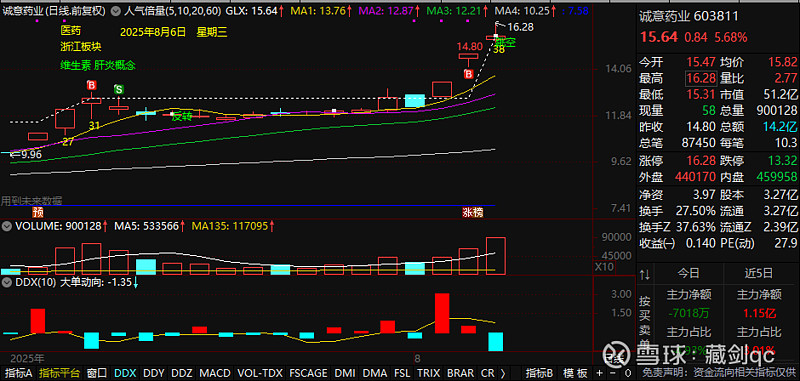Click the 预 forecast tag on chart
The width and height of the screenshot is (800, 381).
click(x=38, y=212)
